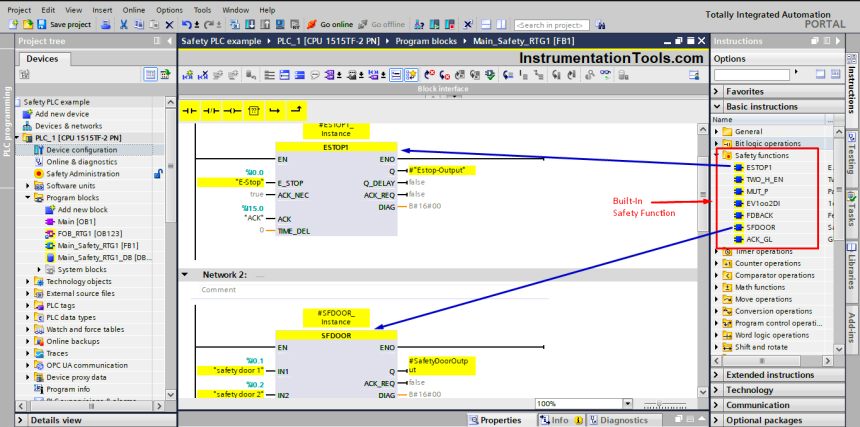Image resolution: width=860 pixels, height=427 pixels.
Task: Expand the Timer operations folder
Action: click(x=716, y=252)
